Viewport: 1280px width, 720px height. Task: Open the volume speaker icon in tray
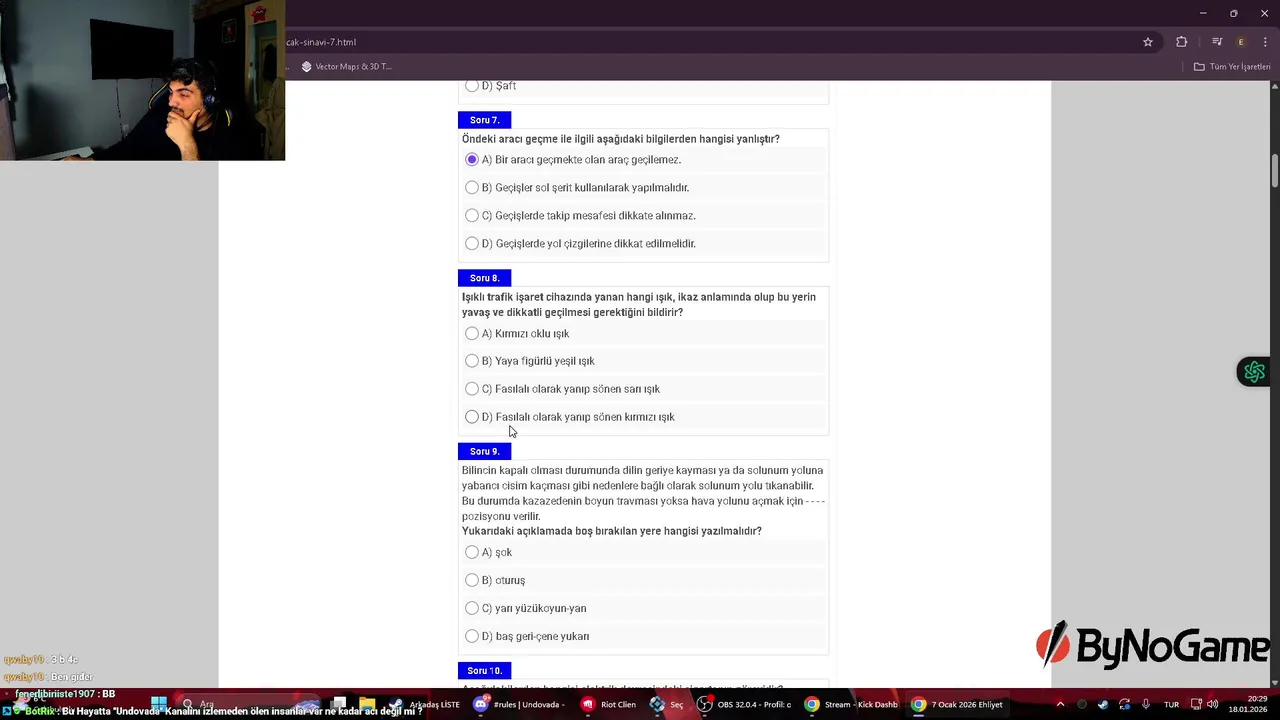(1212, 704)
